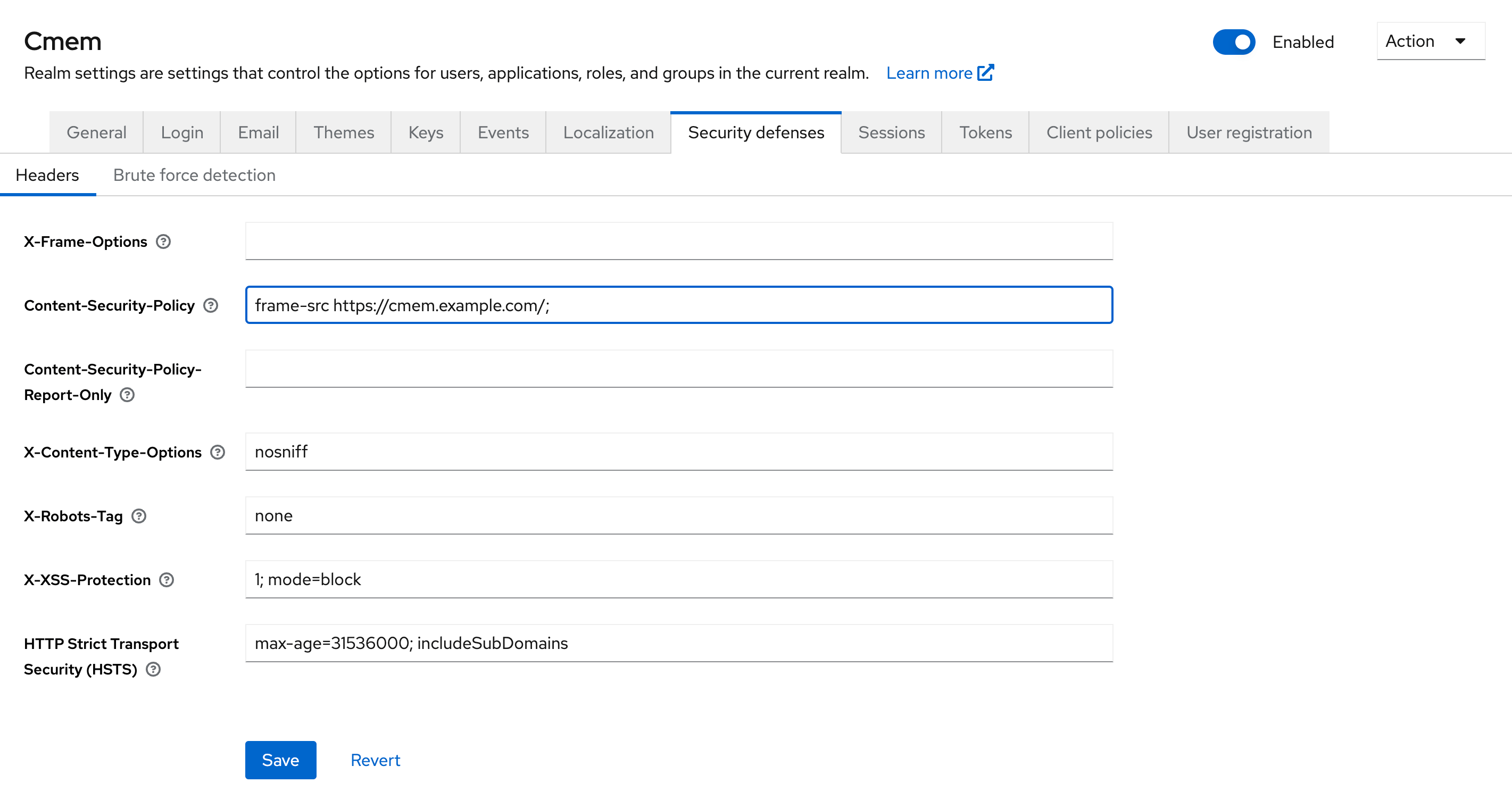Click the X-Content-Type-Options help icon

point(218,452)
